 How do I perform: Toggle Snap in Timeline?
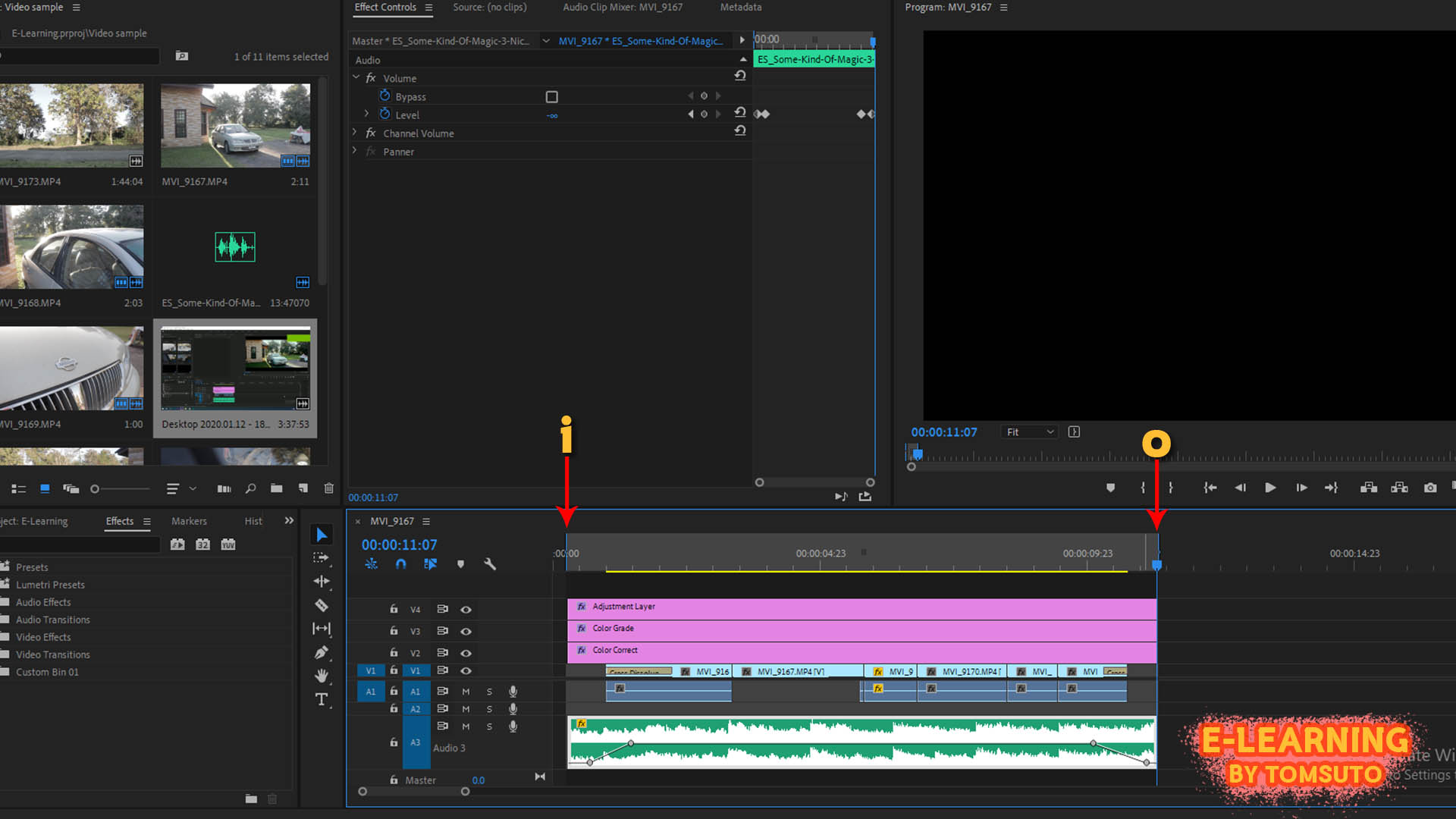coord(400,564)
